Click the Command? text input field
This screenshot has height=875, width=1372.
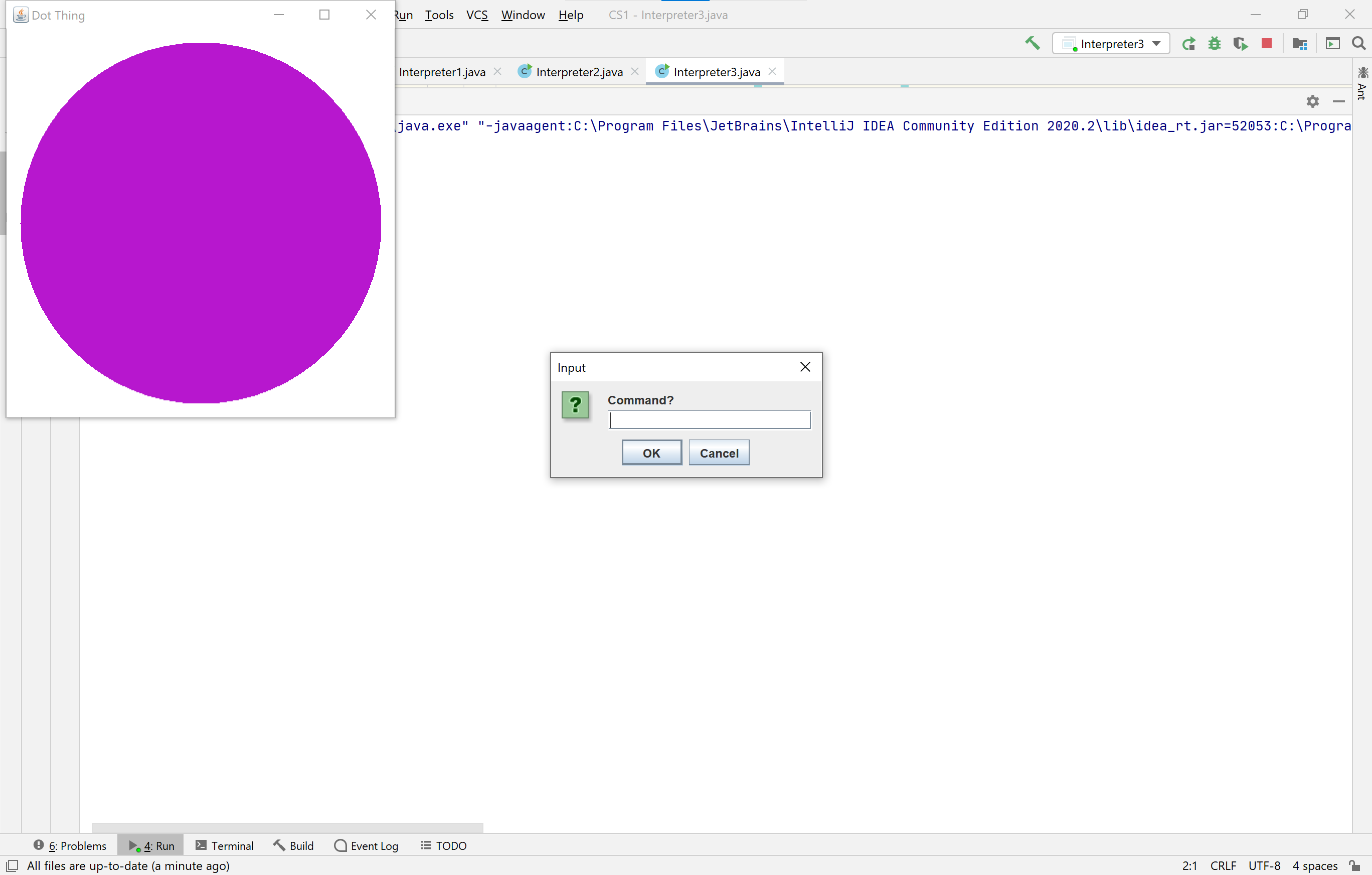click(x=709, y=420)
